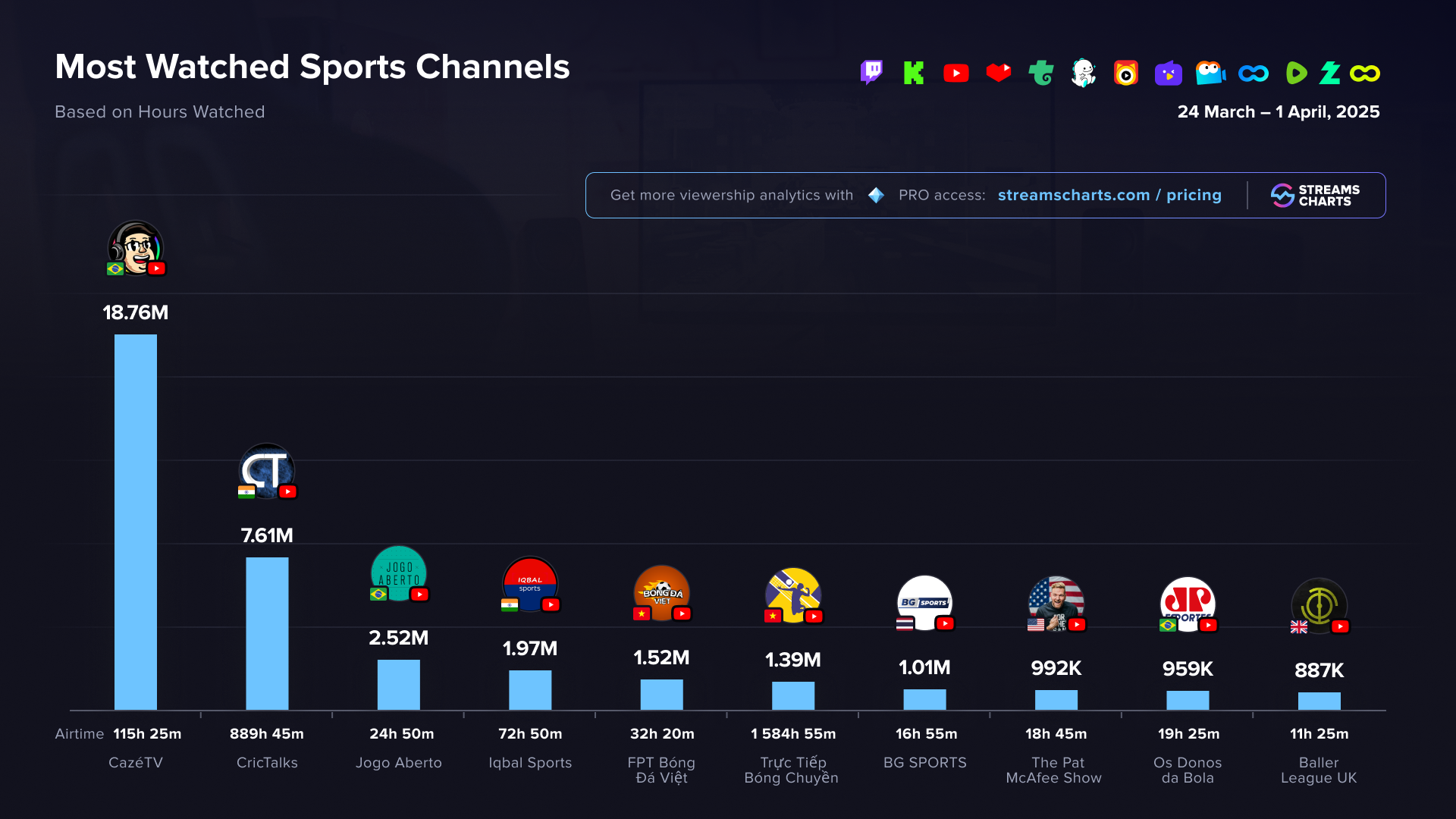This screenshot has width=1456, height=819.
Task: Select the YouTube logo in the platform row
Action: click(956, 73)
